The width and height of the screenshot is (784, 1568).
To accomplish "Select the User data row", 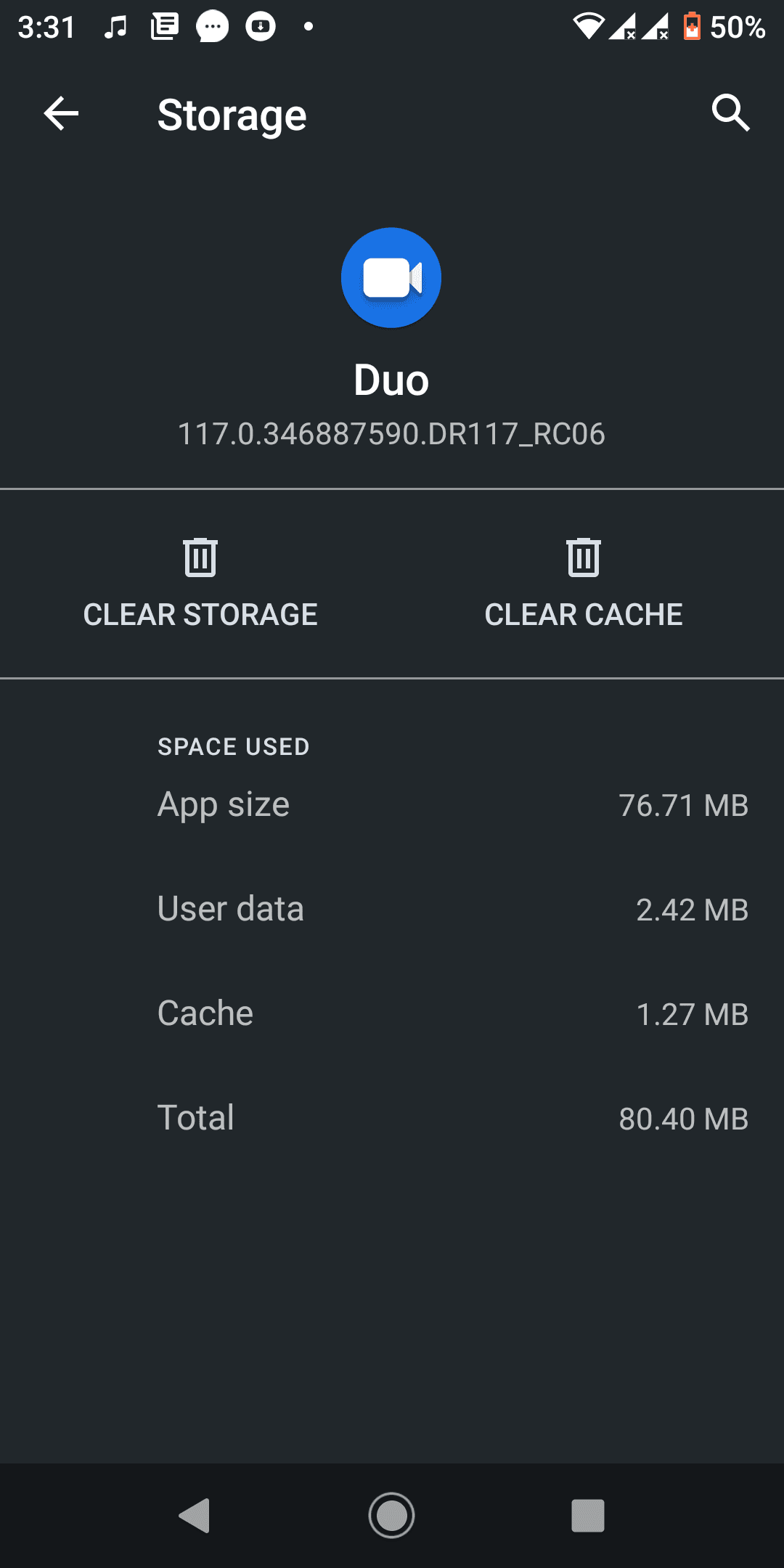I will coord(452,910).
